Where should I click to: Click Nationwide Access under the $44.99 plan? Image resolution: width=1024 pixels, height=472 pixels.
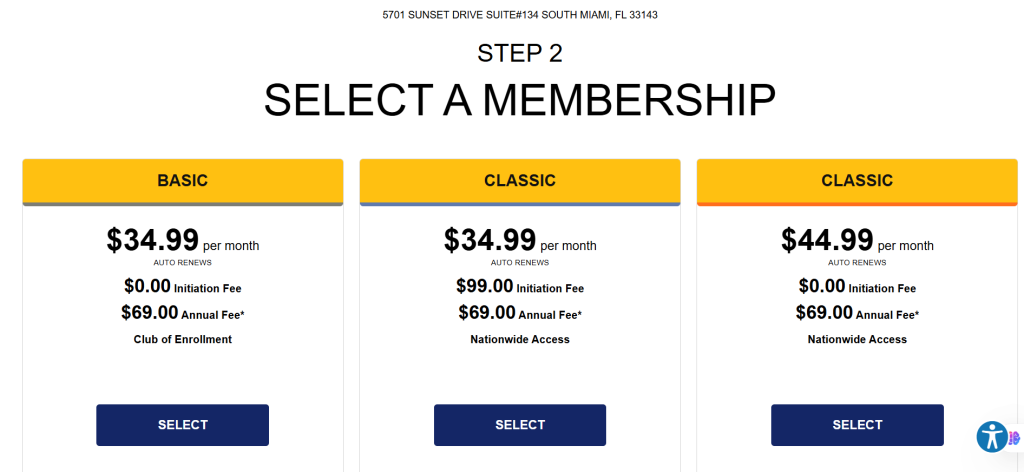pos(857,339)
